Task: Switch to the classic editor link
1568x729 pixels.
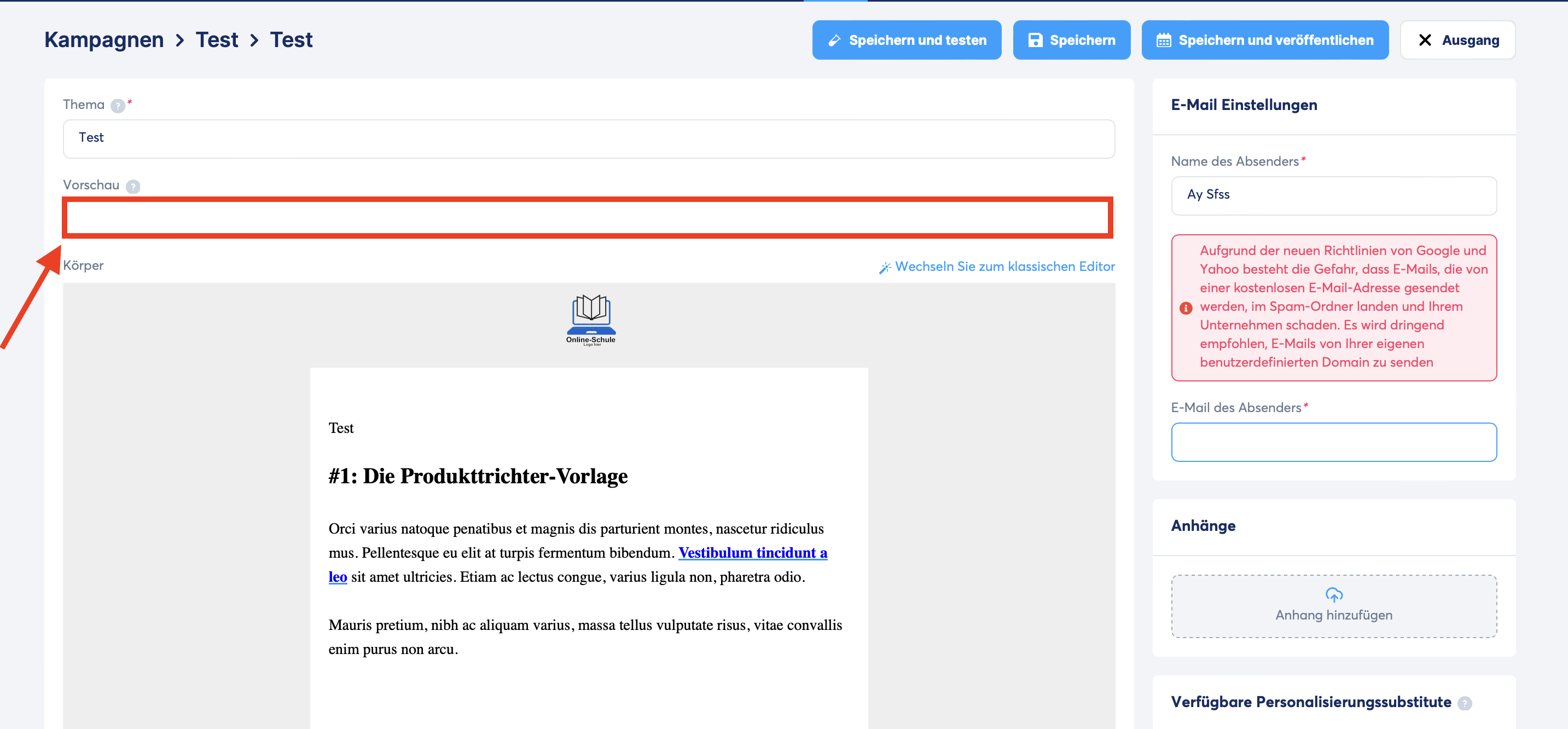Action: pyautogui.click(x=1004, y=267)
